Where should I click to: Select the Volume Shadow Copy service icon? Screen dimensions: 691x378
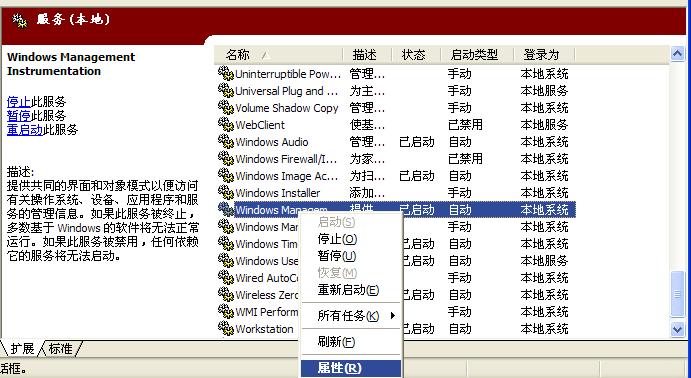pyautogui.click(x=226, y=108)
